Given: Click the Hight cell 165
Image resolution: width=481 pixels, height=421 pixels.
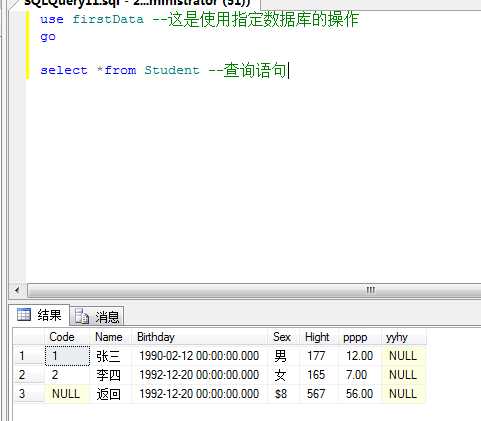Looking at the screenshot, I should pyautogui.click(x=319, y=375).
